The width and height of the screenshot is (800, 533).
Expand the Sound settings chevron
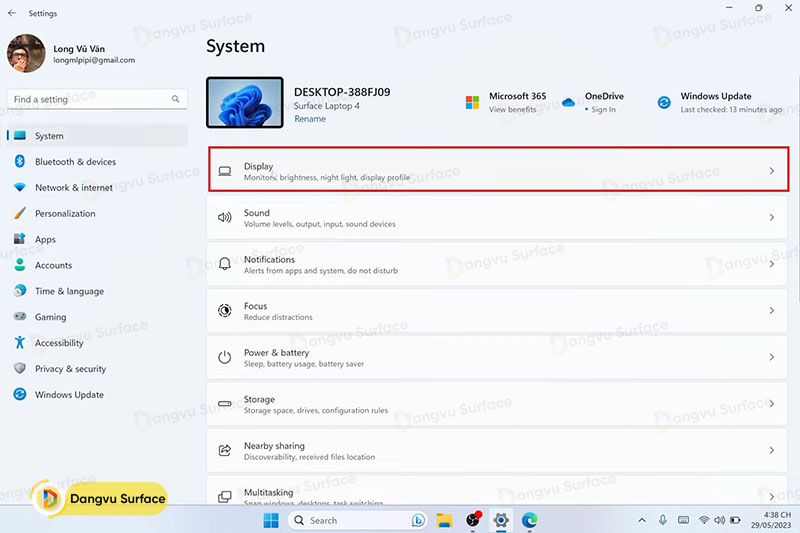pyautogui.click(x=771, y=218)
